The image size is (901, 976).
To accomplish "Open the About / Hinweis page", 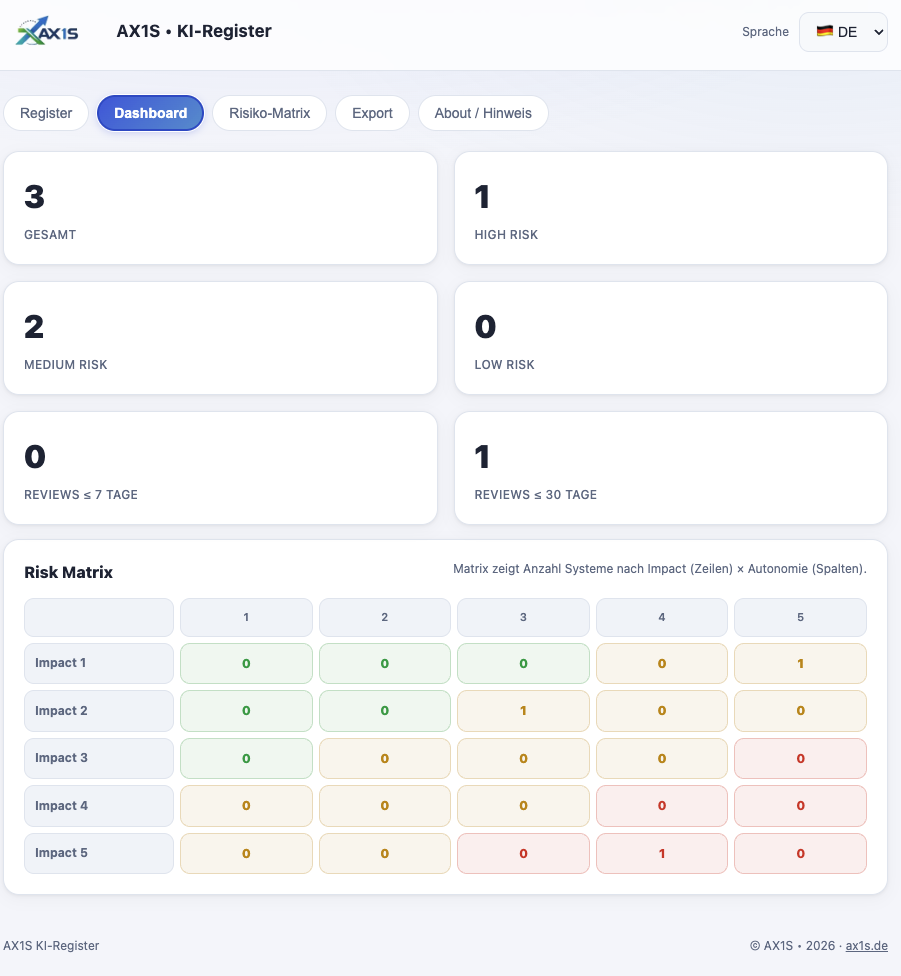I will [483, 113].
